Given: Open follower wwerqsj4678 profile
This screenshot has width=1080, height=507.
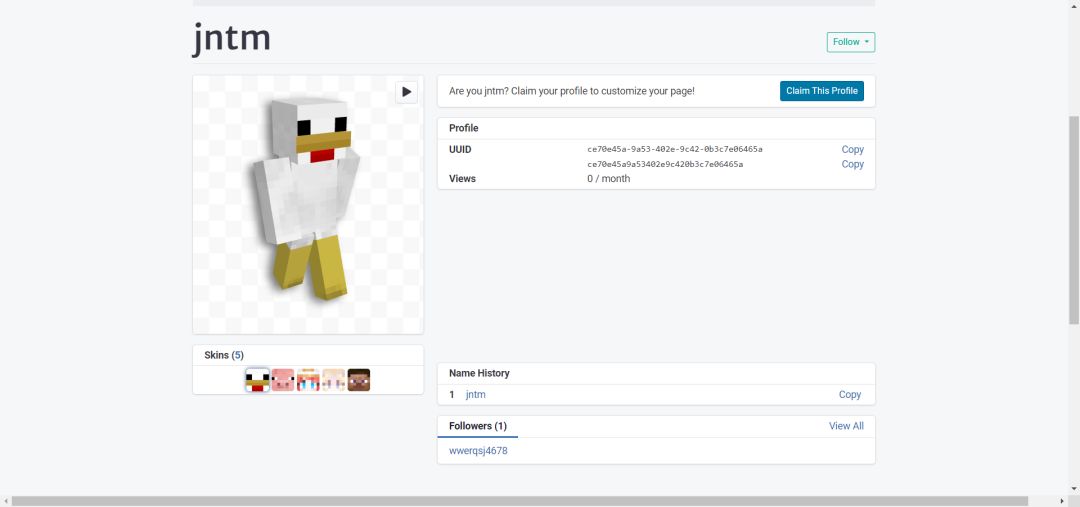Looking at the screenshot, I should click(x=478, y=451).
